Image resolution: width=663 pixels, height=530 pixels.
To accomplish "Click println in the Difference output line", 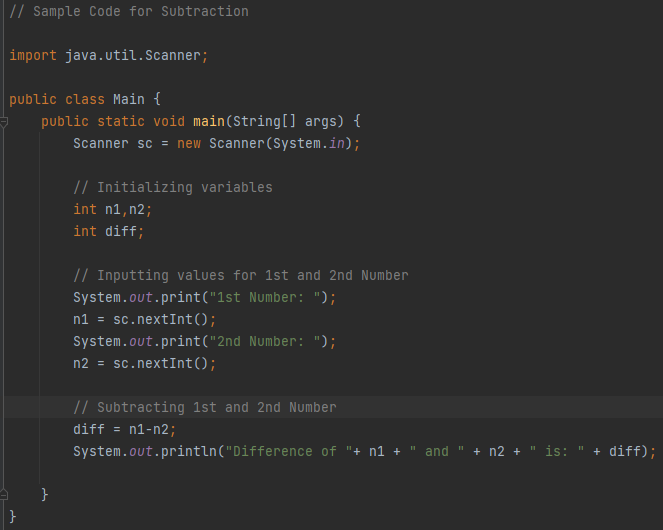I will pos(189,451).
